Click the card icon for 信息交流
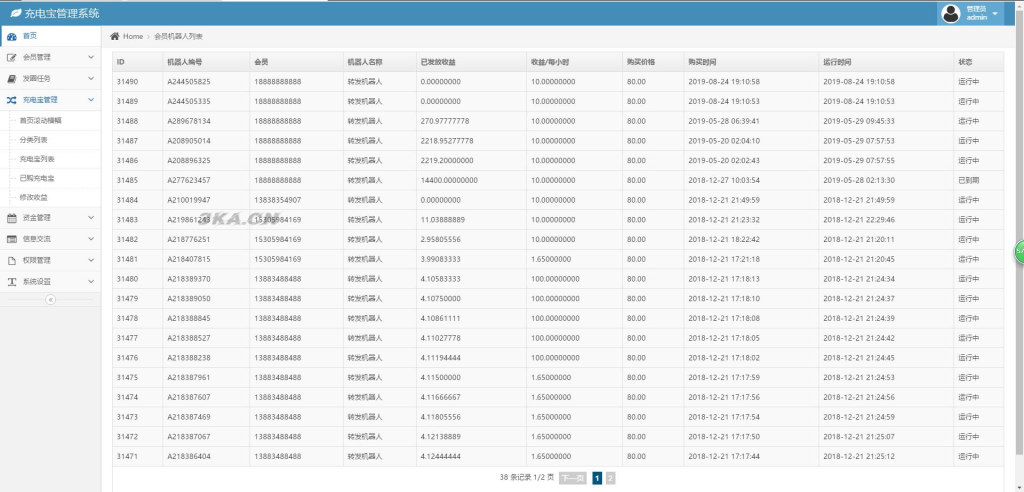 [11, 239]
